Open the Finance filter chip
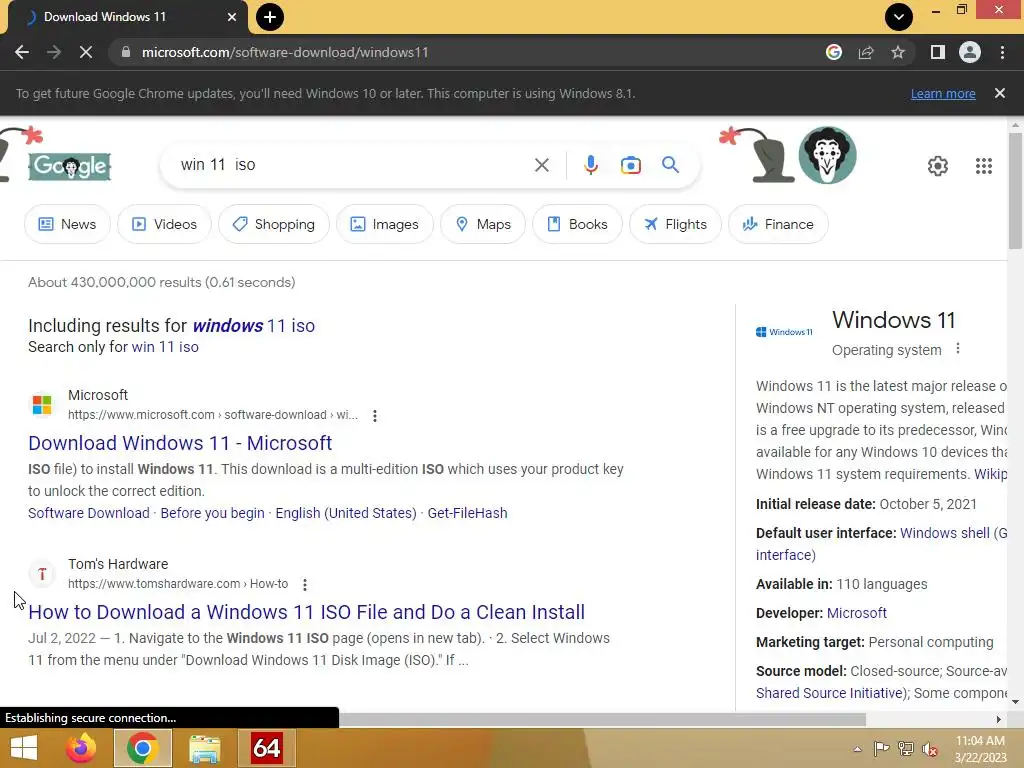 pyautogui.click(x=778, y=224)
